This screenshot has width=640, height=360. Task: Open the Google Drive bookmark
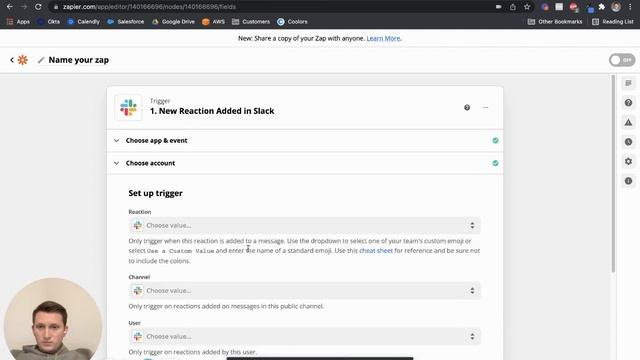(173, 22)
